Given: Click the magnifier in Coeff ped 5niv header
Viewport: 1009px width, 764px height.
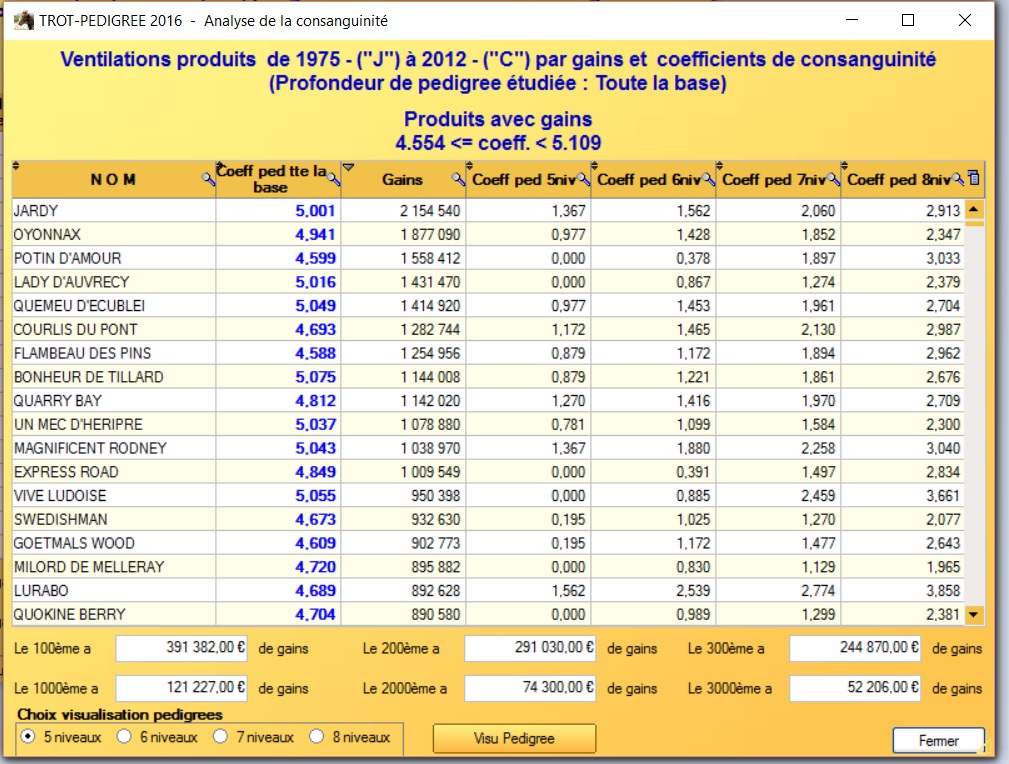Looking at the screenshot, I should (584, 179).
